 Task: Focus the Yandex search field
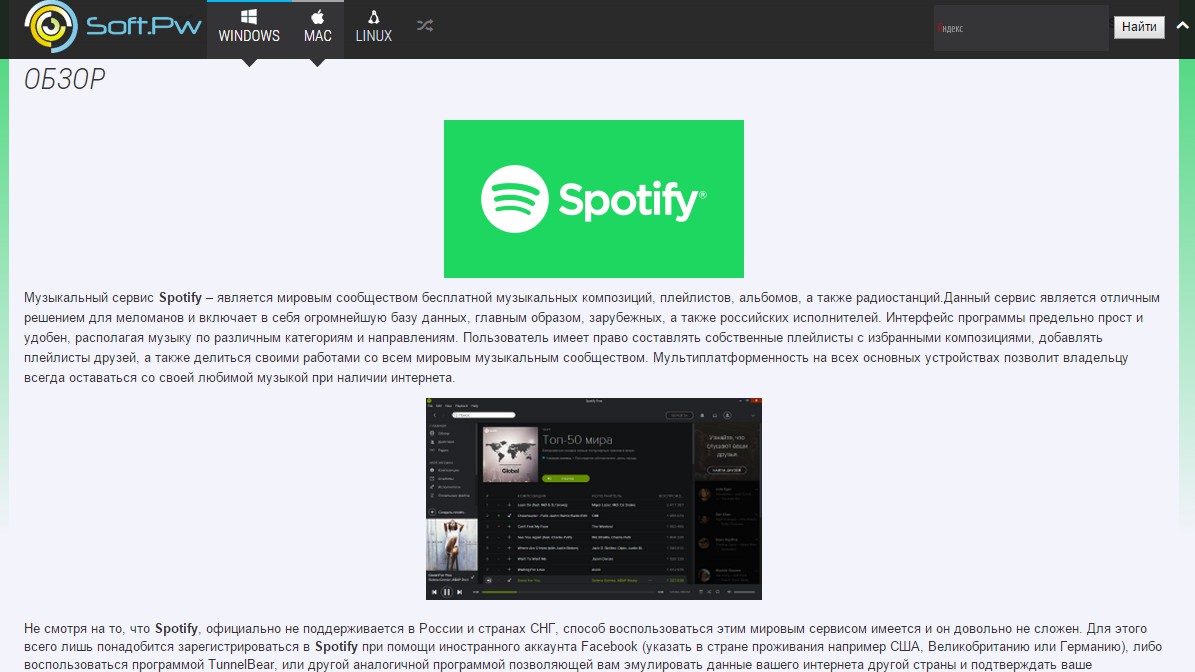coord(1021,28)
